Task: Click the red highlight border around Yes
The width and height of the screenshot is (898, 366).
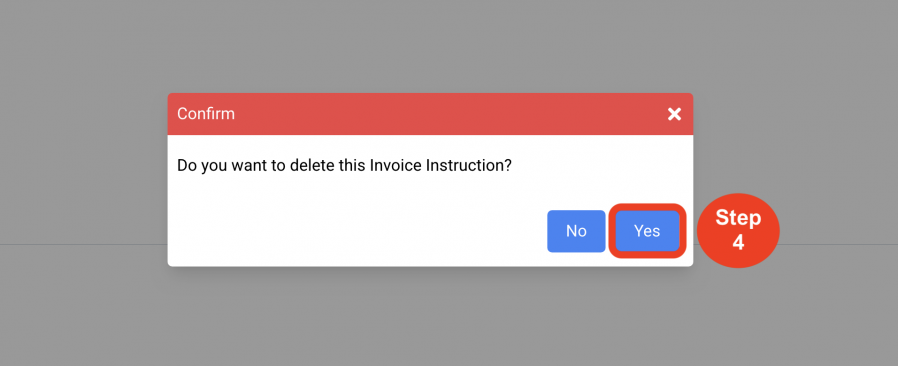Action: pyautogui.click(x=647, y=206)
